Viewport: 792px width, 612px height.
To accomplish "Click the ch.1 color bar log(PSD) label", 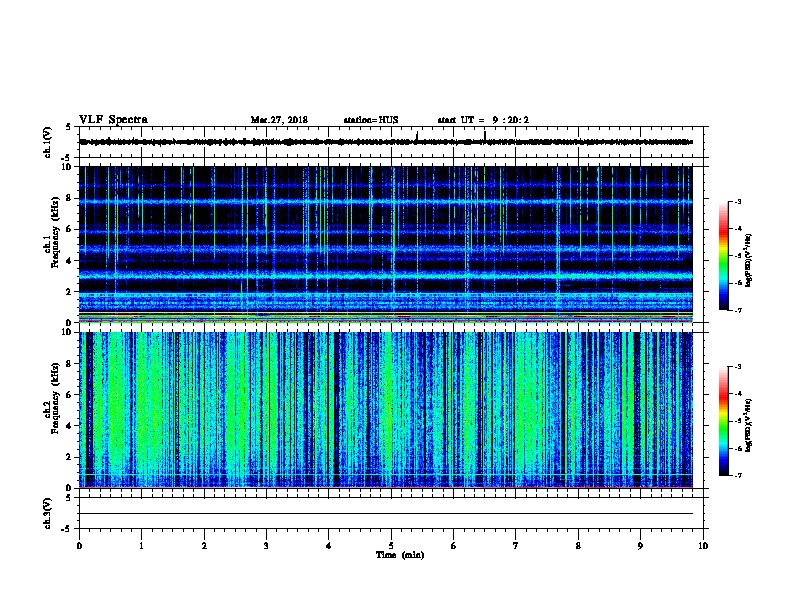I will [x=748, y=260].
